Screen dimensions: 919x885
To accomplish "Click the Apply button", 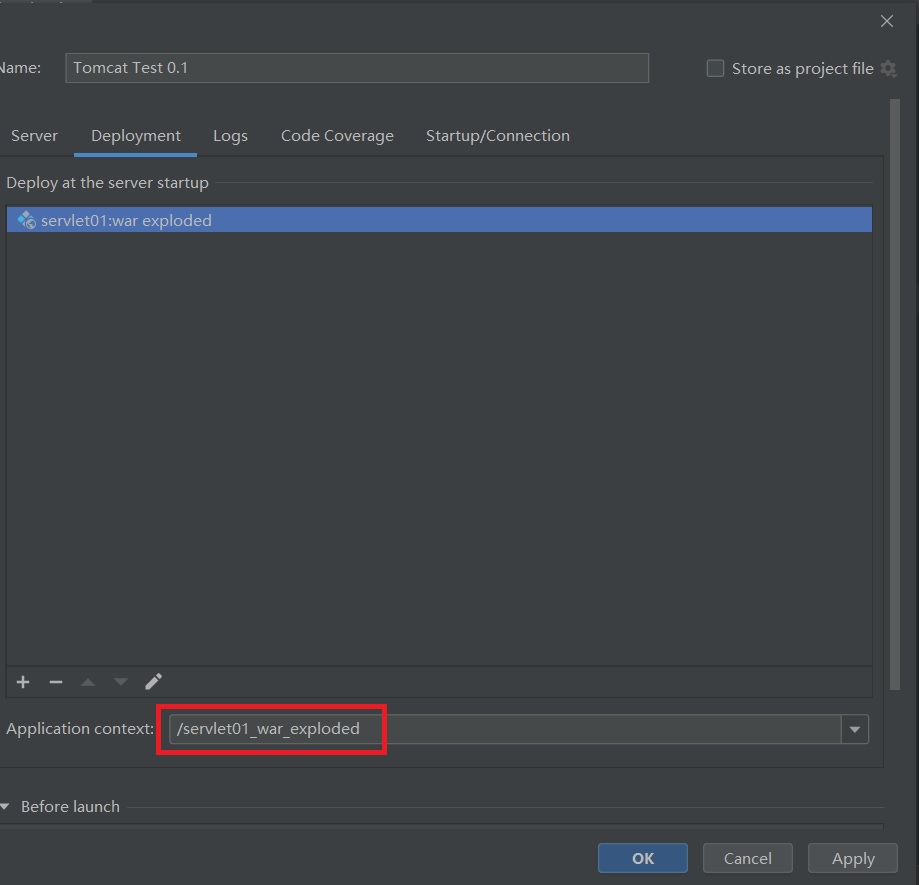I will [x=853, y=858].
